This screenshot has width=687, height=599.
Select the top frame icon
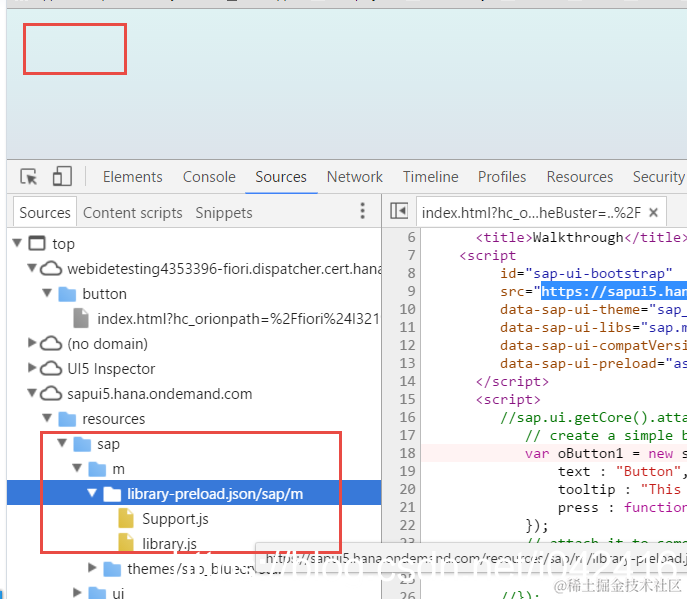[x=37, y=243]
